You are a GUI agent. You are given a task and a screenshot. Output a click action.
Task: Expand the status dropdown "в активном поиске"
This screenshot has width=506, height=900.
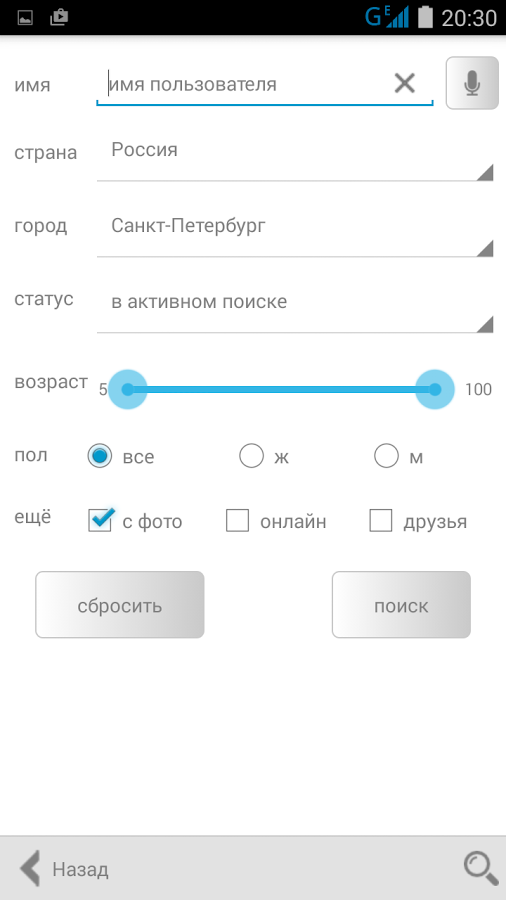tap(295, 308)
